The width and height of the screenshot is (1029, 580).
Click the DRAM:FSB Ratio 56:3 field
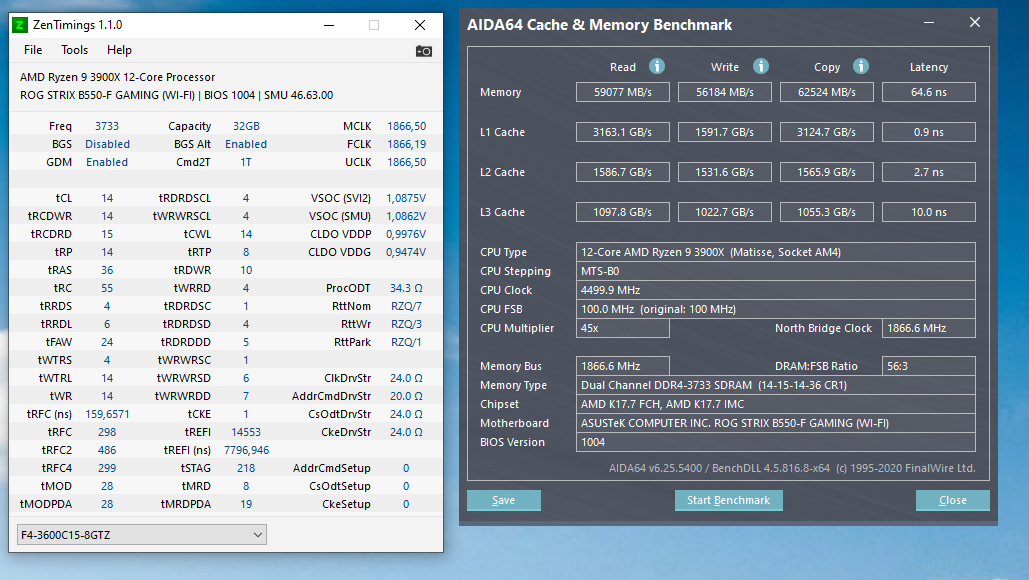click(929, 366)
